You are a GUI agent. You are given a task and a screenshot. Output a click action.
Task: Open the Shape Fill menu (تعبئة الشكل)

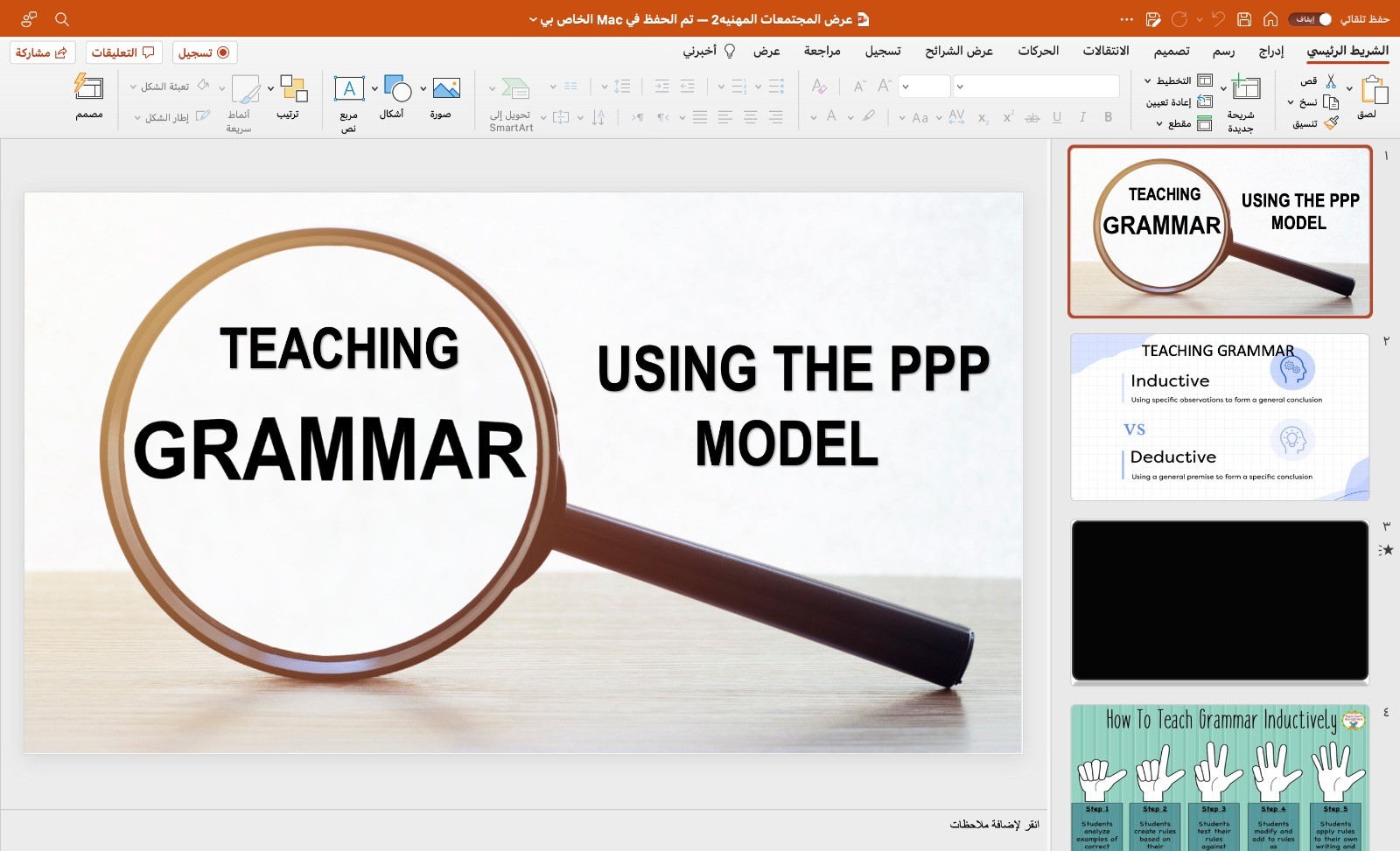[169, 86]
